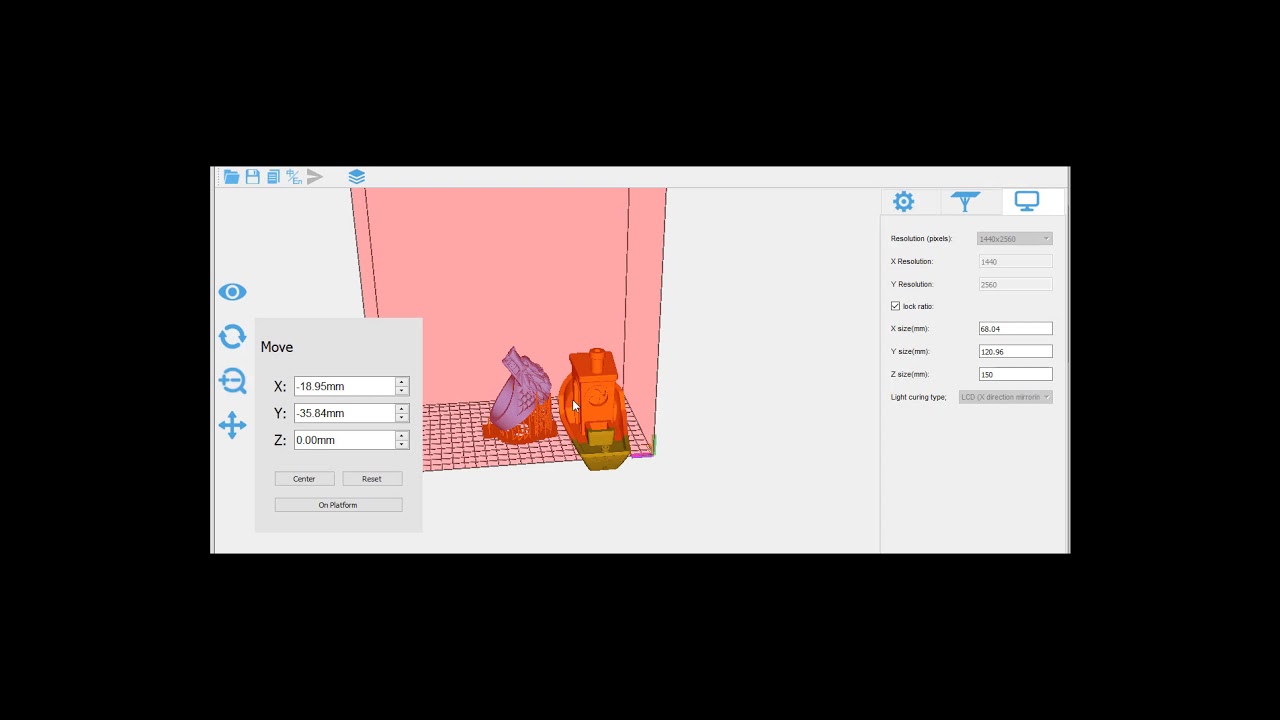Increase the Move Z value with up arrow
The image size is (1280, 720).
pos(402,436)
